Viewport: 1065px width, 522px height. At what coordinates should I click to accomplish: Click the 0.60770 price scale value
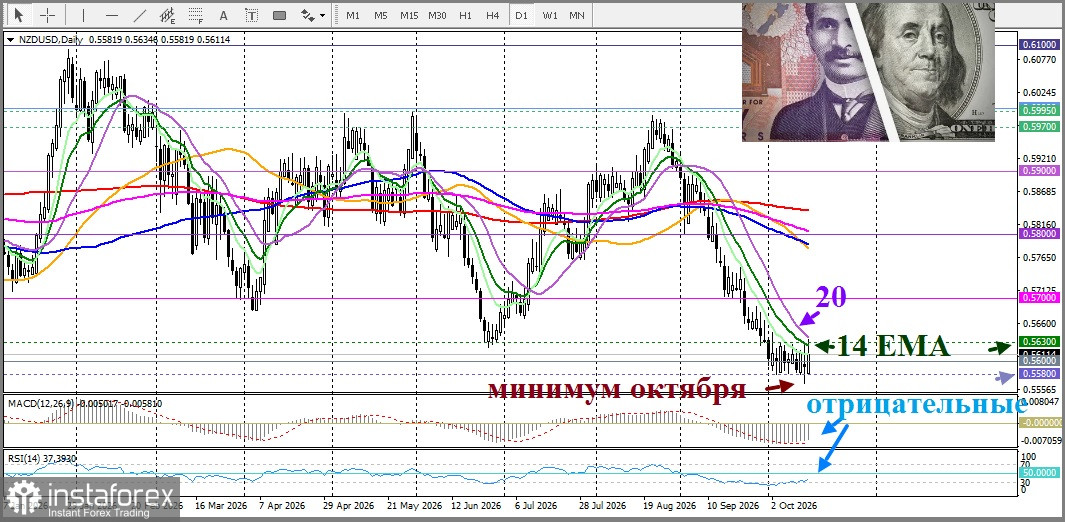coord(1039,60)
